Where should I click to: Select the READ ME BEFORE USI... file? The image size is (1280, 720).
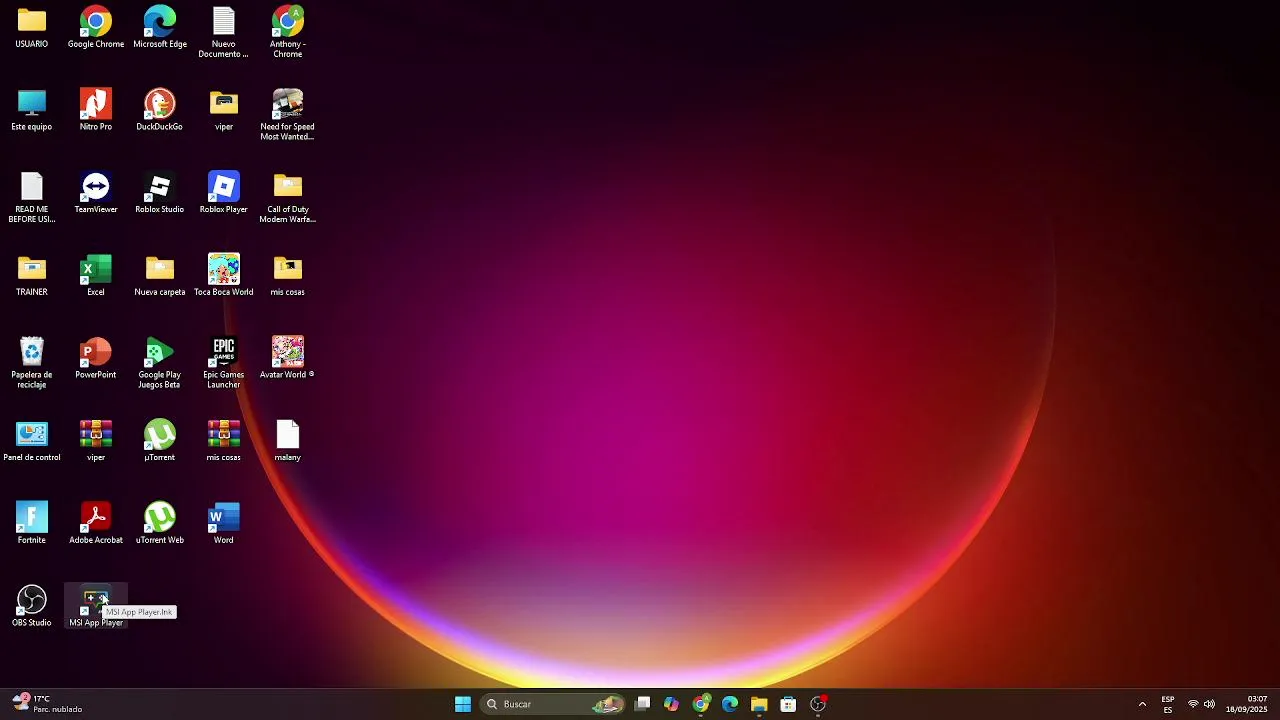click(x=32, y=198)
